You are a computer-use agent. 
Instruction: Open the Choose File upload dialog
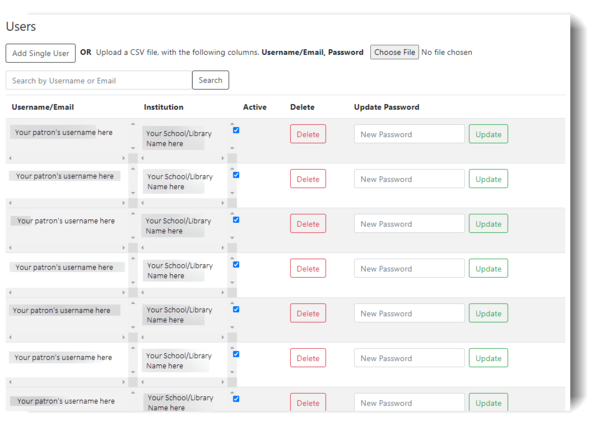click(394, 52)
